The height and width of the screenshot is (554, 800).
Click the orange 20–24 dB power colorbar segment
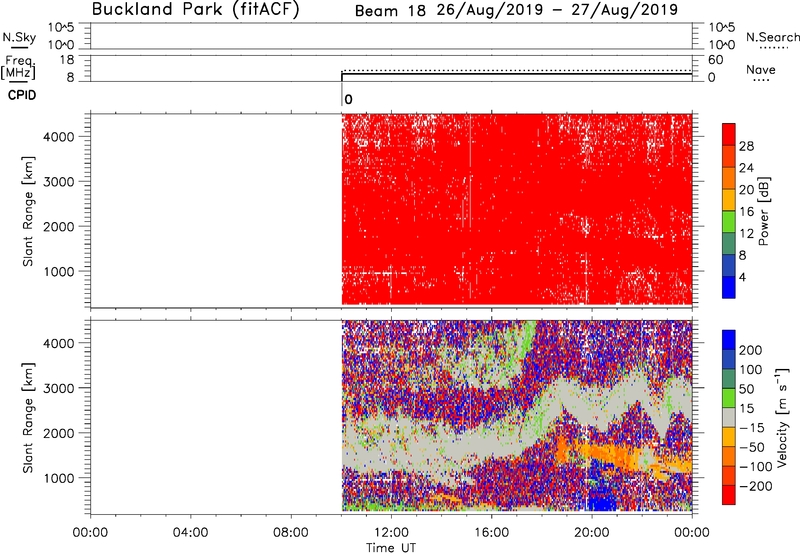click(x=729, y=178)
